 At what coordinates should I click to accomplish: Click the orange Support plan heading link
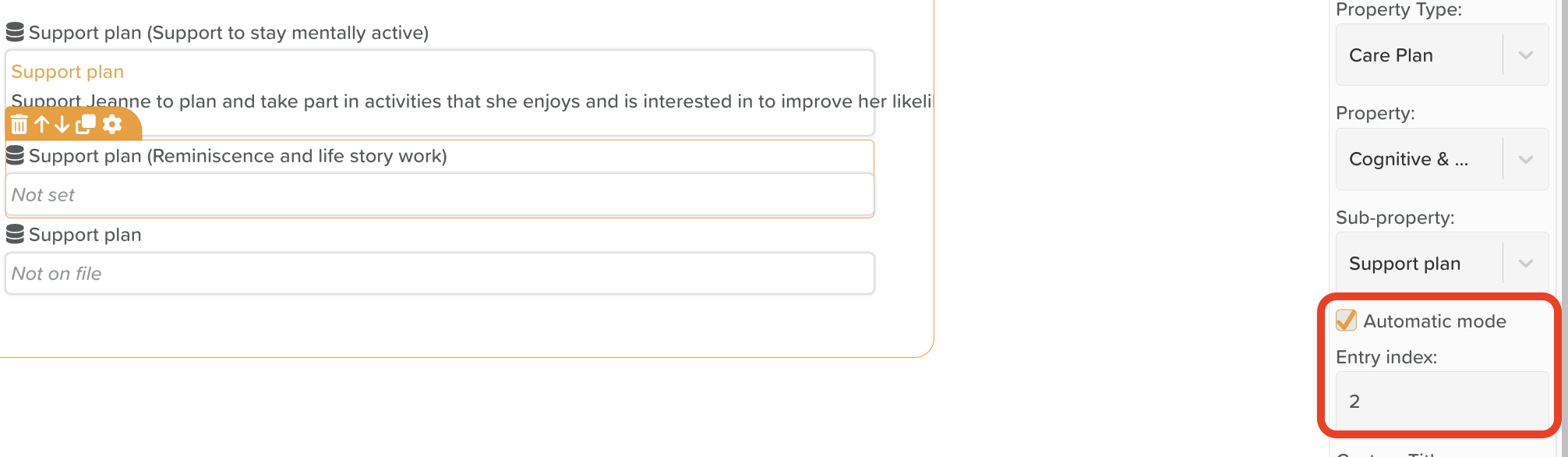point(68,72)
